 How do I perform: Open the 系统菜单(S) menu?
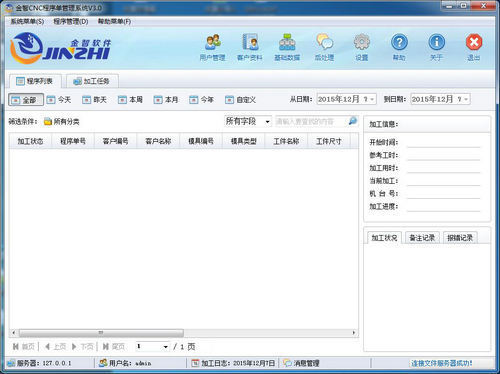point(27,22)
